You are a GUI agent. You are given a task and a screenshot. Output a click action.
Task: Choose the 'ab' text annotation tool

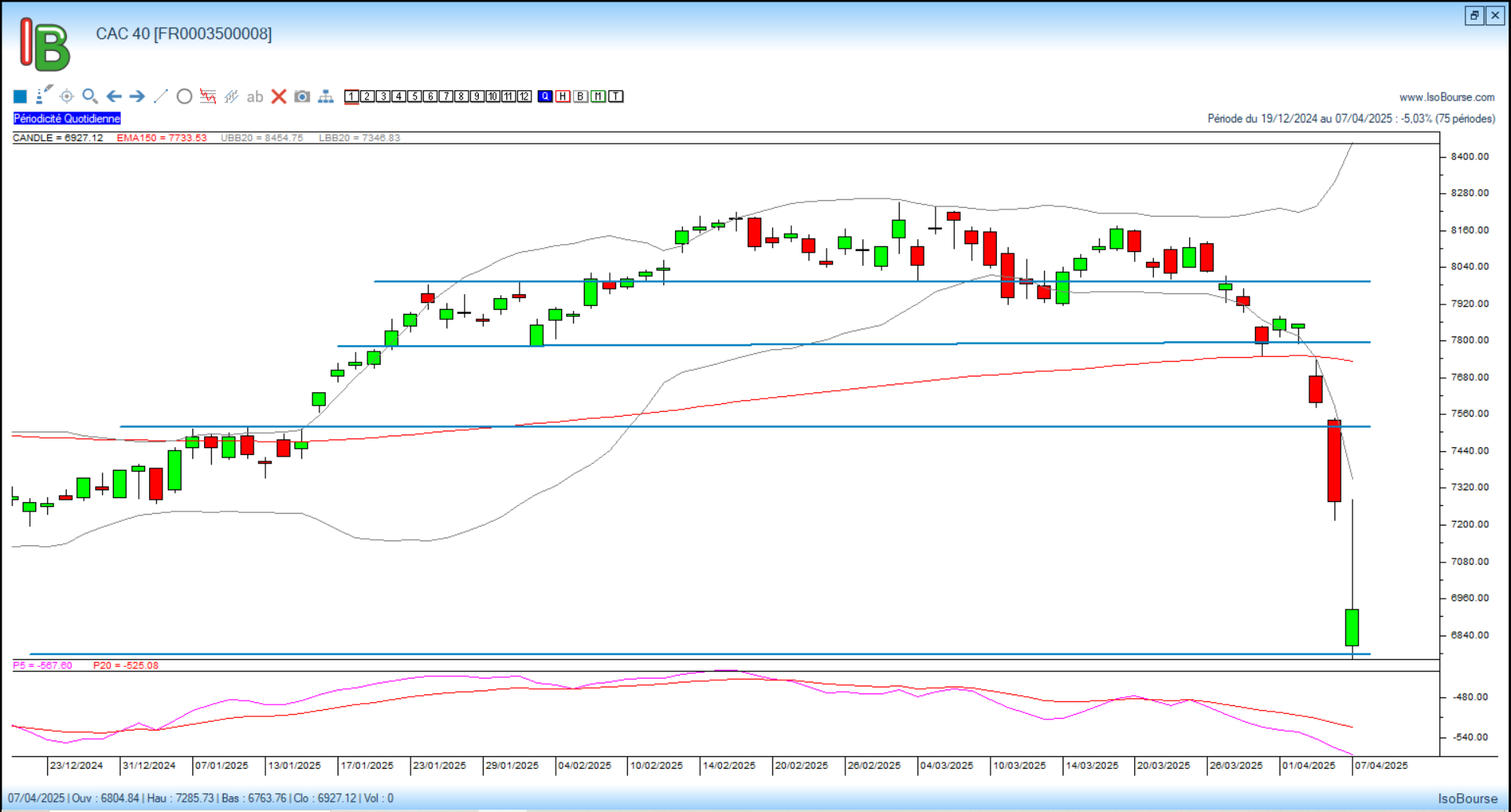tap(254, 96)
